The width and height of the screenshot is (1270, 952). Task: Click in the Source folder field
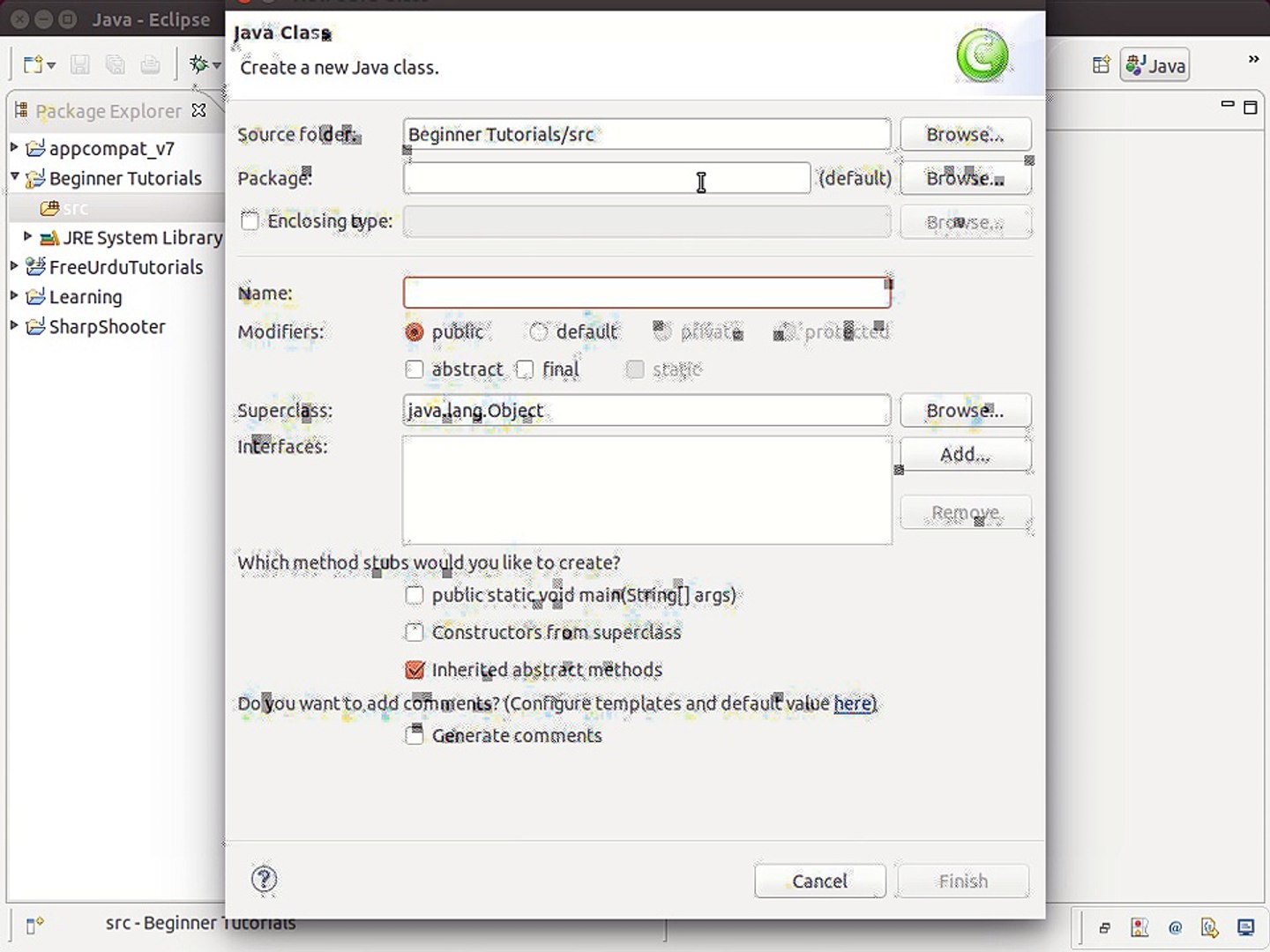tap(646, 134)
